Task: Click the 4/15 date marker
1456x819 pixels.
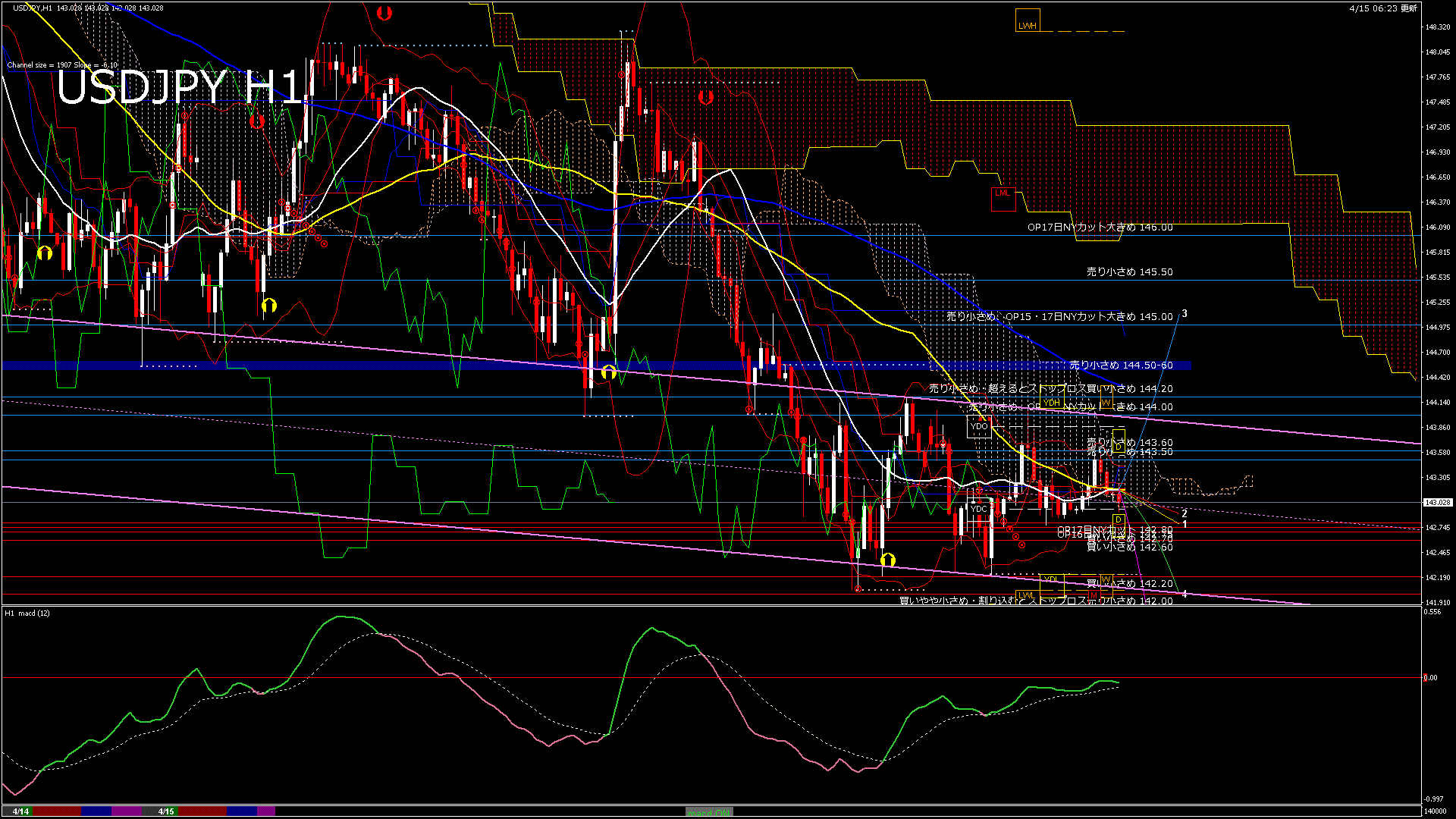Action: pos(166,811)
